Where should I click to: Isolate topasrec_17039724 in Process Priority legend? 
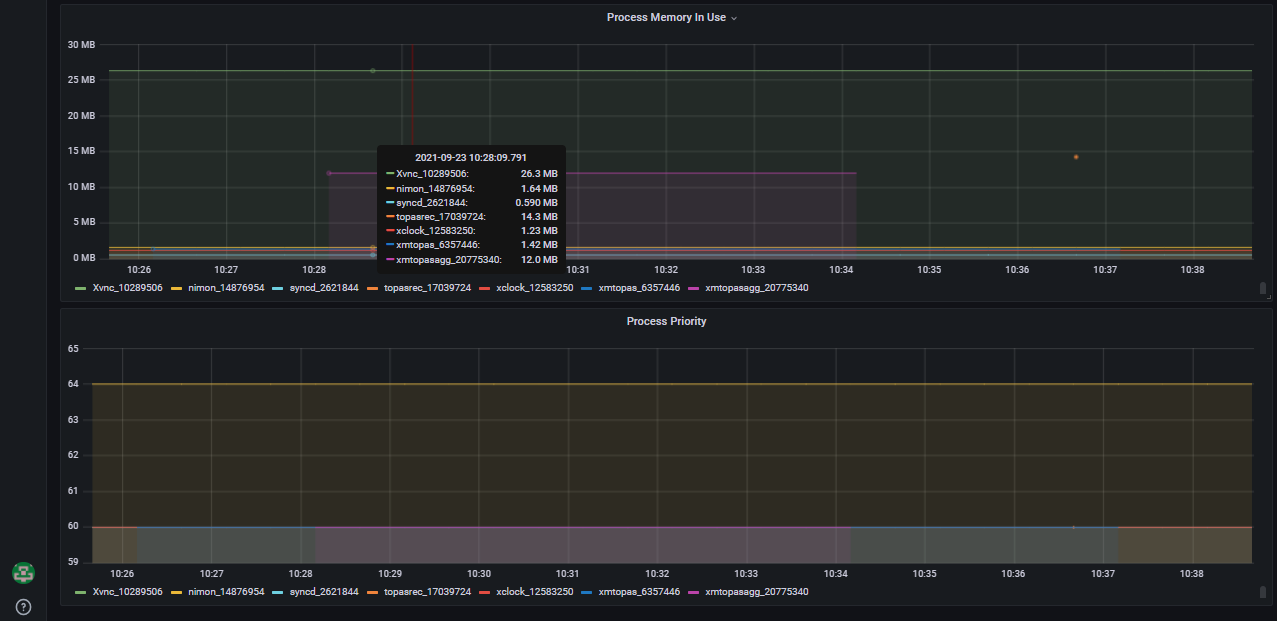[427, 592]
